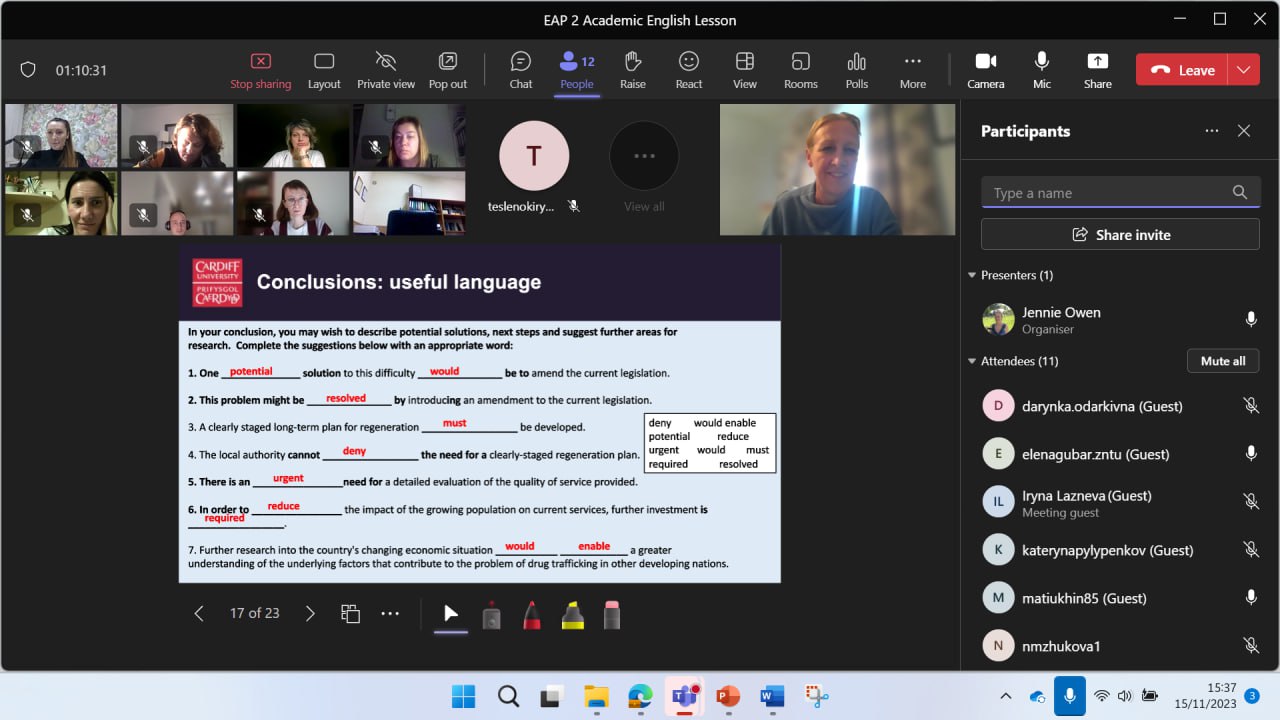
Task: Toggle Private view for slides
Action: click(386, 70)
